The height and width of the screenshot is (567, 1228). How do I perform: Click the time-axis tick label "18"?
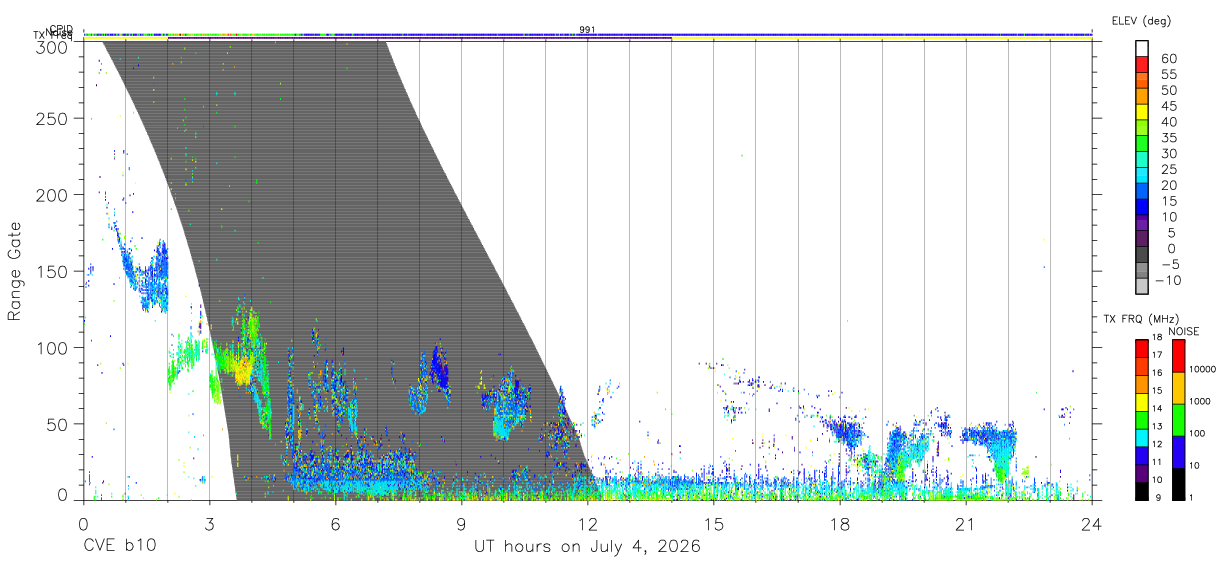tap(840, 525)
